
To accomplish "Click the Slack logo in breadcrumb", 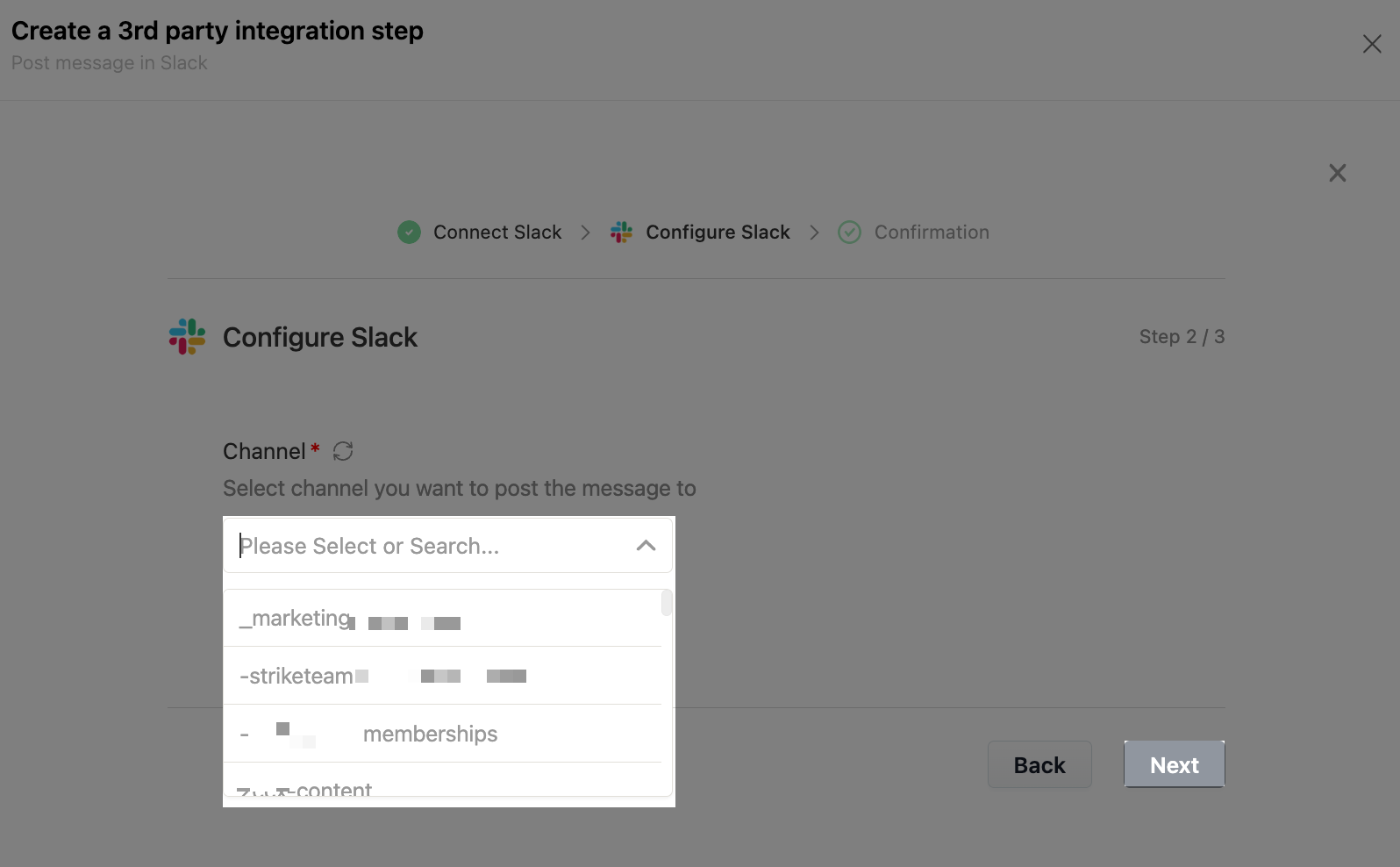I will coord(621,233).
